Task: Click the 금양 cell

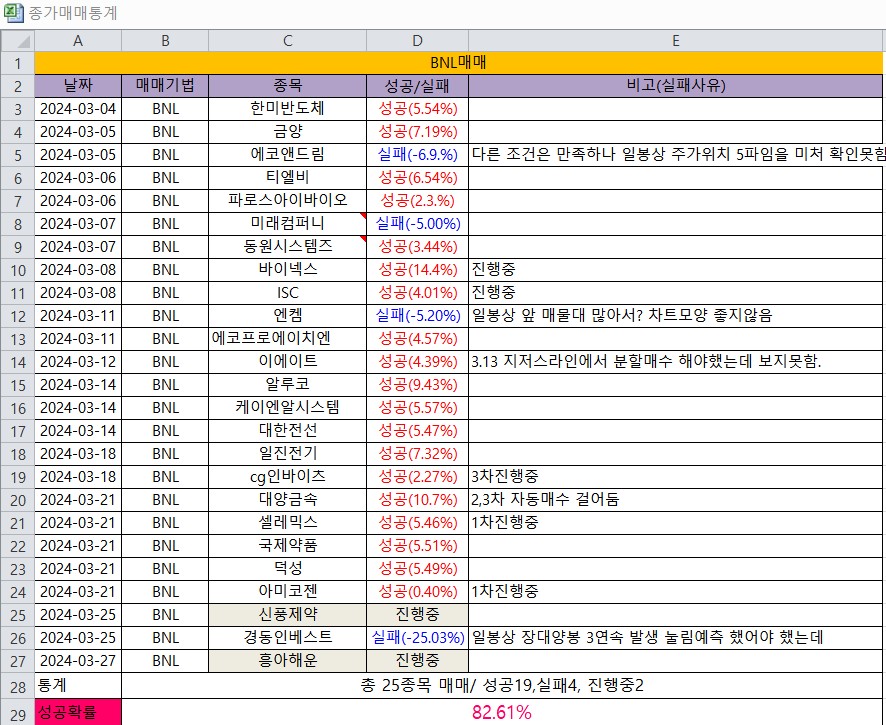Action: 288,132
